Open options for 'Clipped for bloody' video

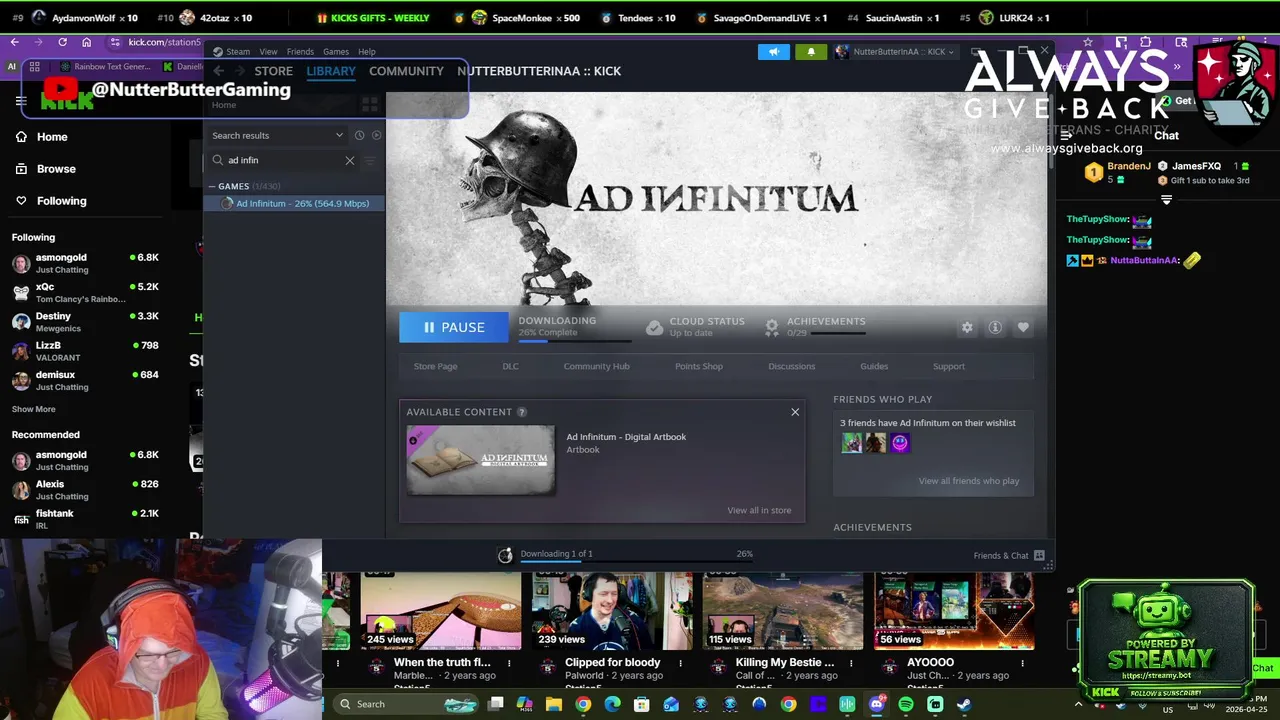(x=680, y=663)
